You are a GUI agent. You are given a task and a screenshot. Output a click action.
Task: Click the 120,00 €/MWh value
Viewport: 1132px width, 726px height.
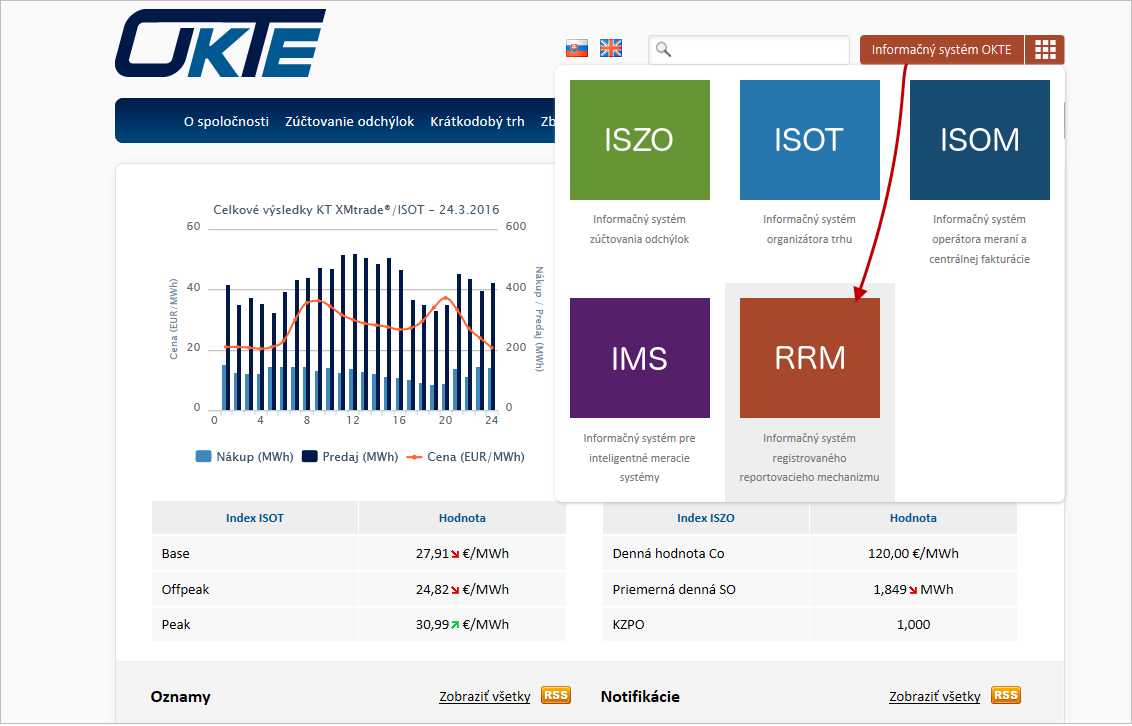pyautogui.click(x=913, y=554)
